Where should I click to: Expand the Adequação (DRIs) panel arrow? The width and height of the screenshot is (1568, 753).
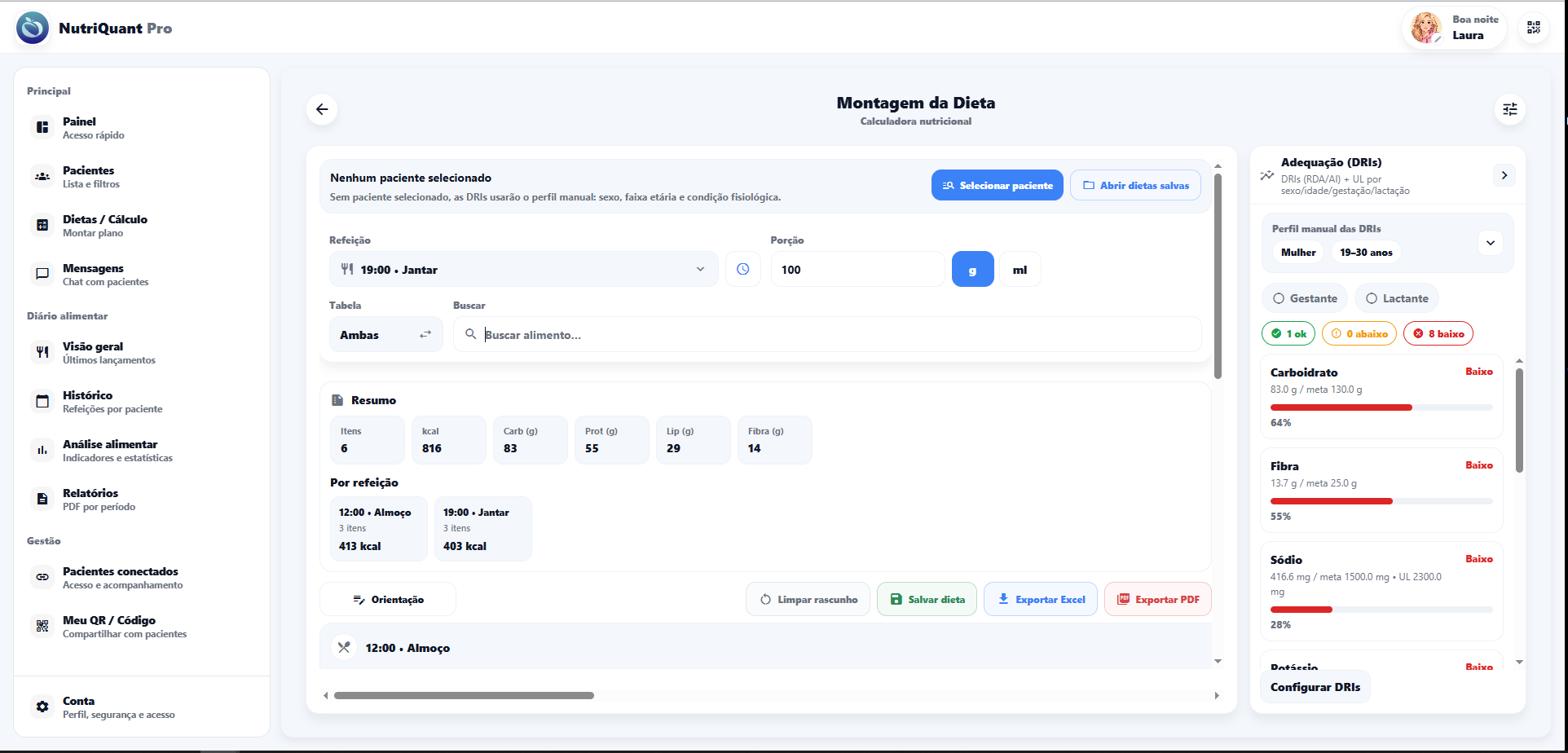[x=1504, y=175]
